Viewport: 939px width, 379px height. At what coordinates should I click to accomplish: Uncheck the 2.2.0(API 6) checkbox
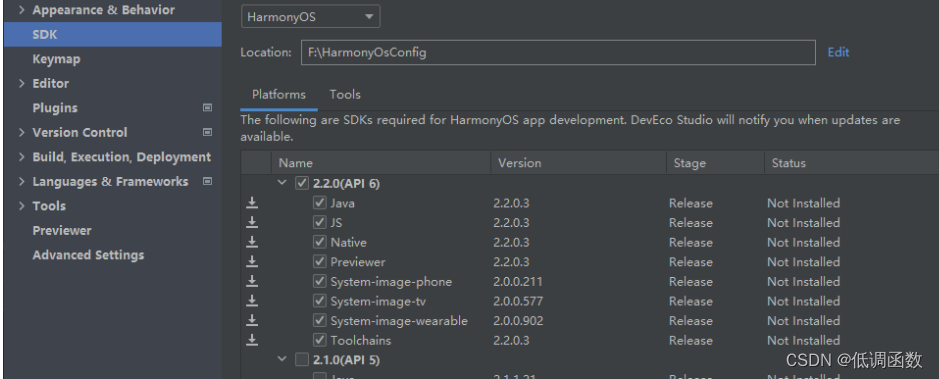click(x=302, y=184)
